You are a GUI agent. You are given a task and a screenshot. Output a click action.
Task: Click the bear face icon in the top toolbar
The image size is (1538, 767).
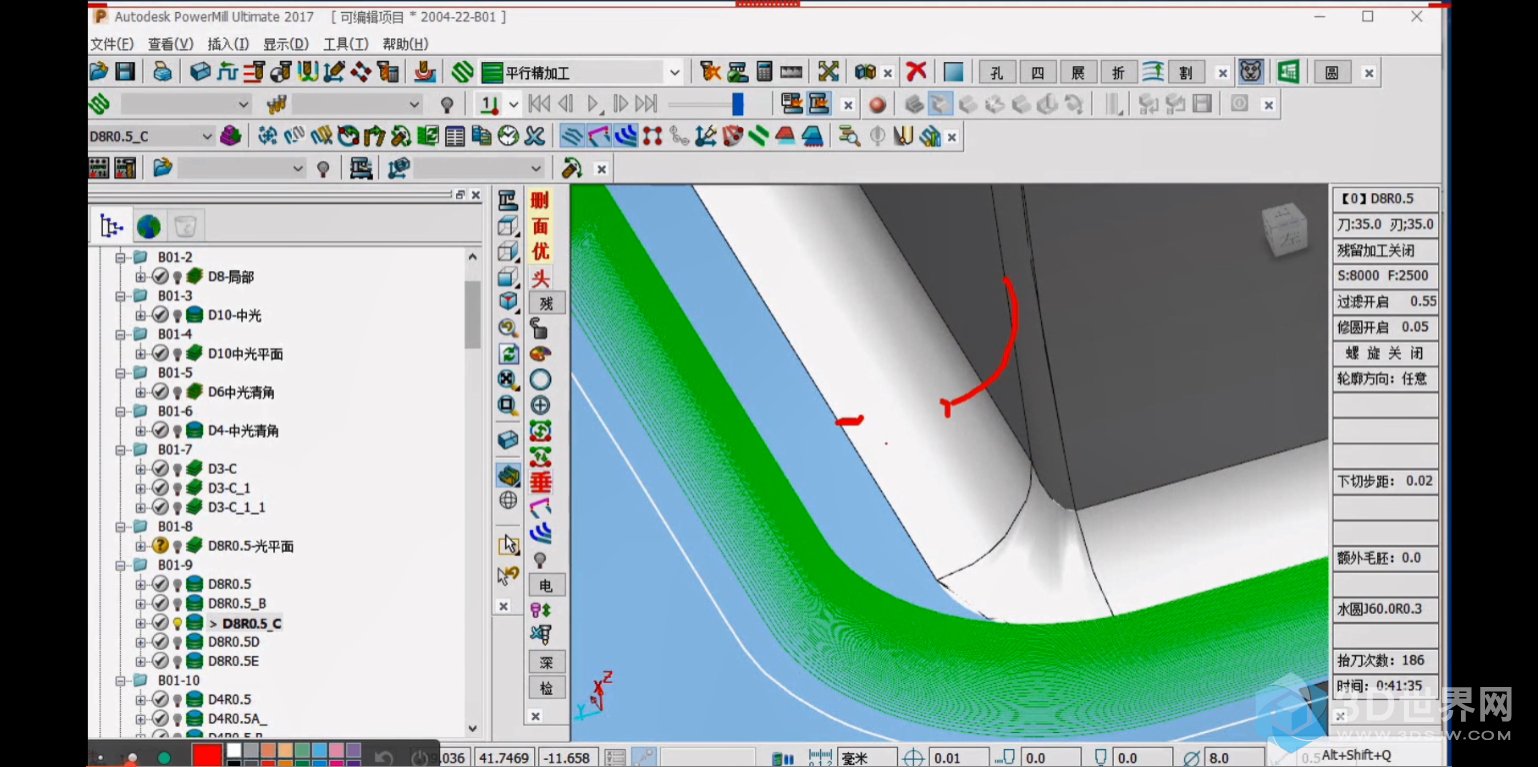1251,72
